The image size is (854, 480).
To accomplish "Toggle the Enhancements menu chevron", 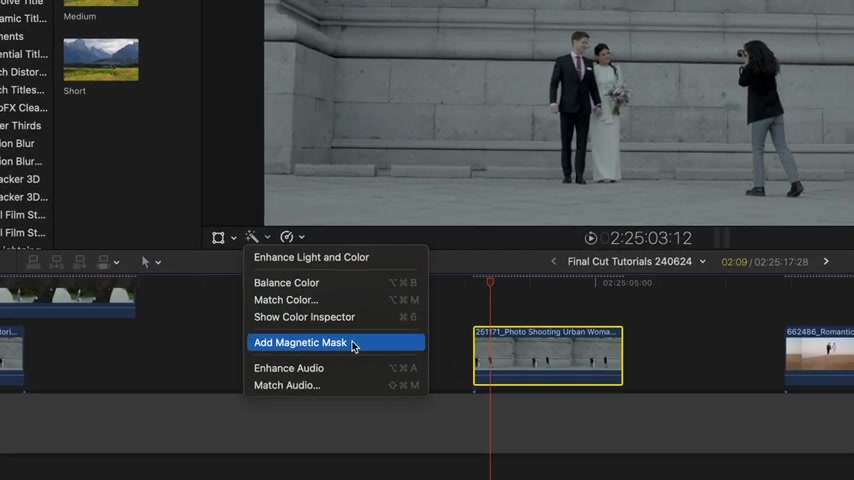I will click(x=267, y=238).
